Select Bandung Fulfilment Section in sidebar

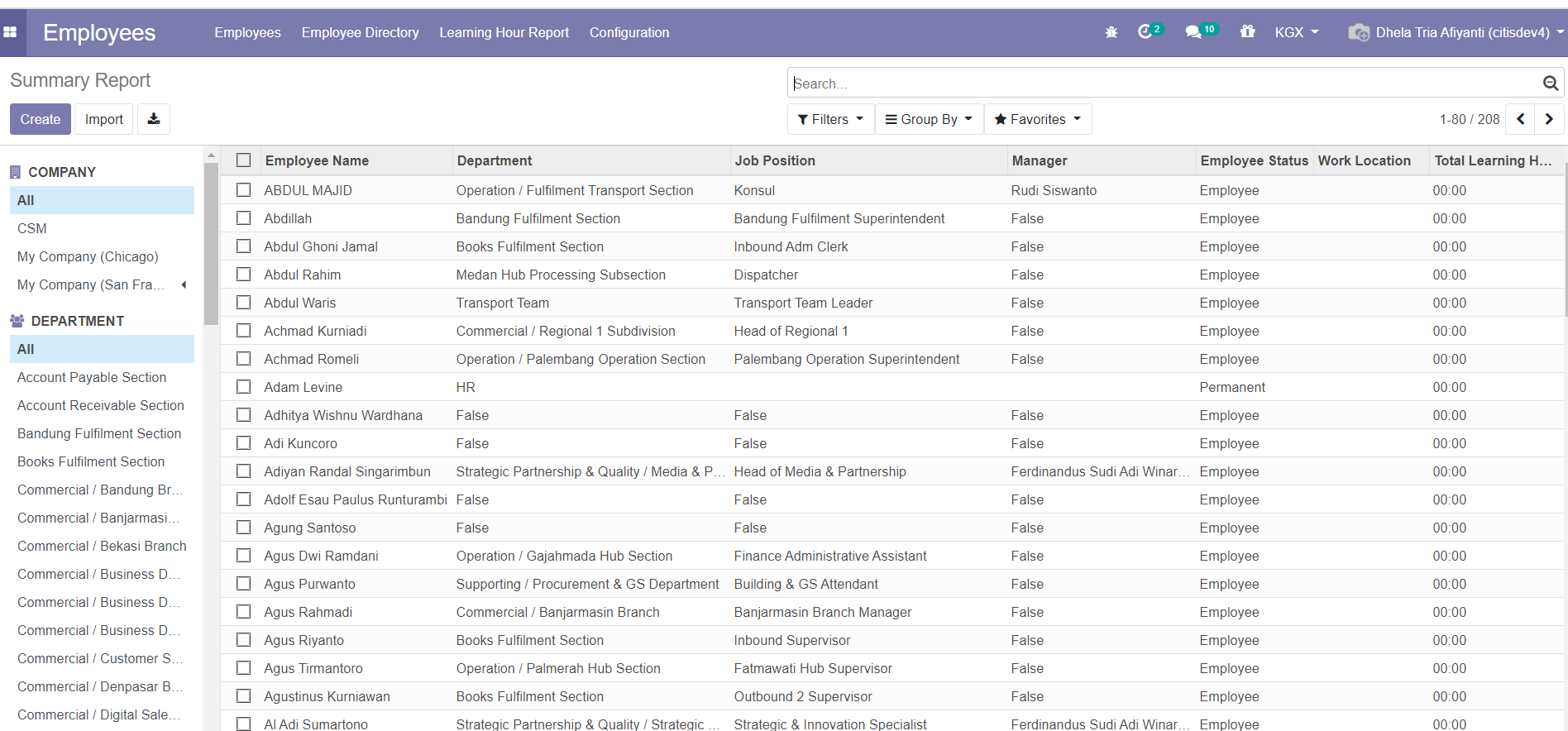102,433
